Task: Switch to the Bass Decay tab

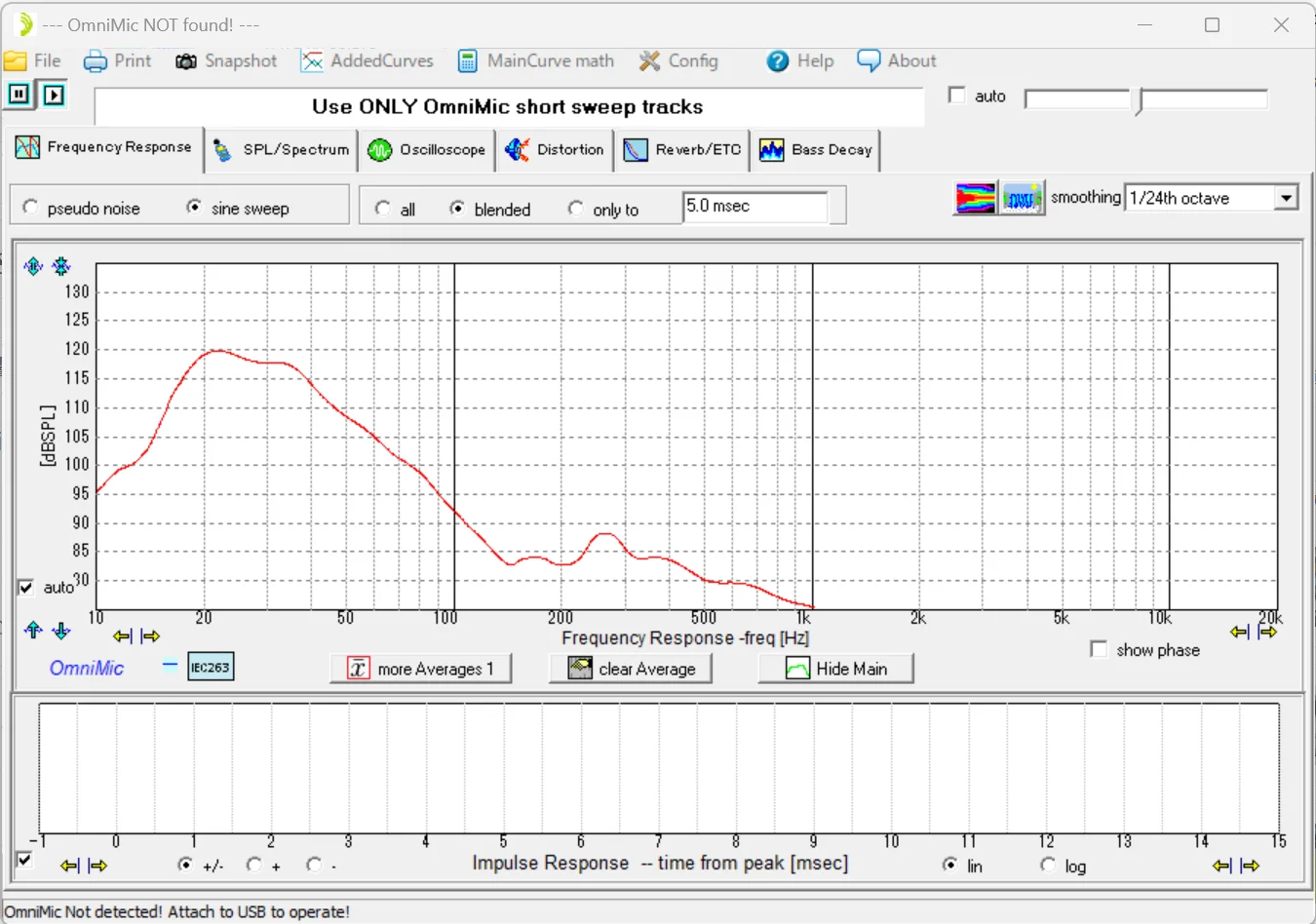Action: pos(816,150)
